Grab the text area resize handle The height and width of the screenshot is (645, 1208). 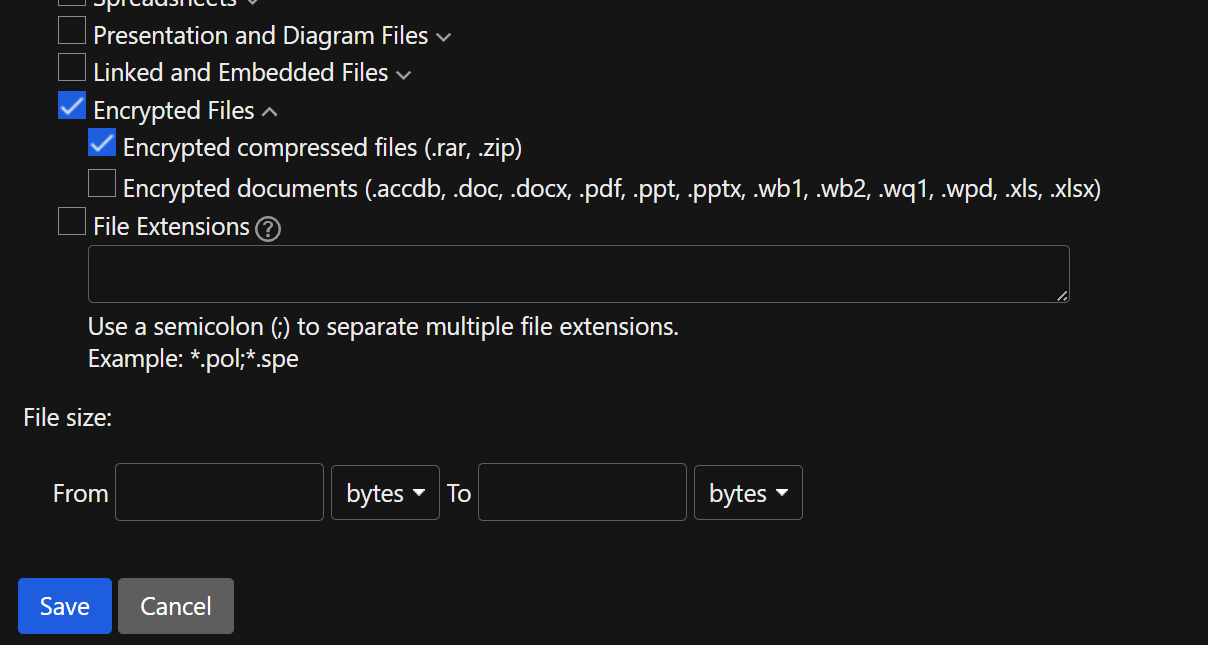pos(1061,295)
